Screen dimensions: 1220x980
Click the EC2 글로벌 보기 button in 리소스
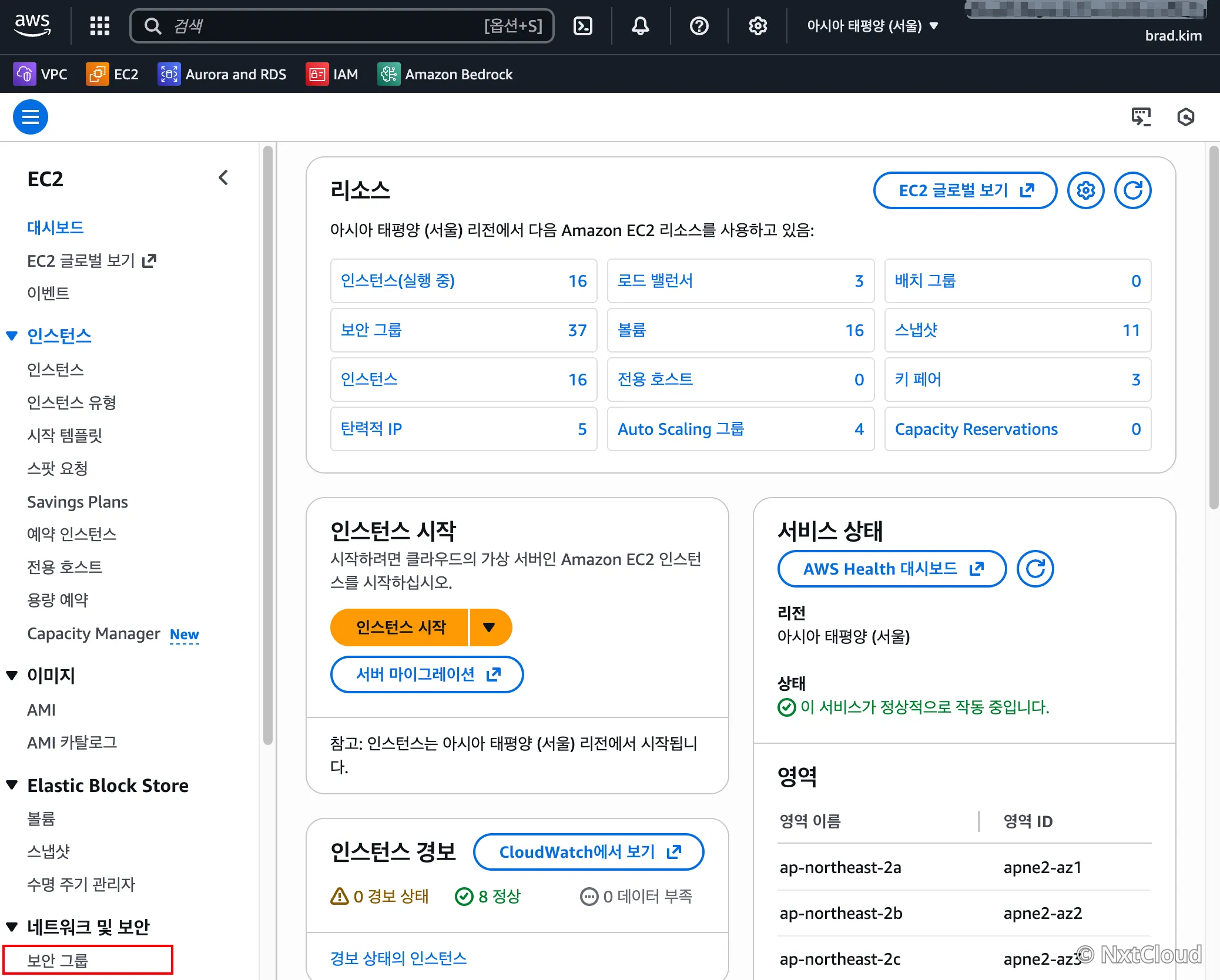pos(965,190)
